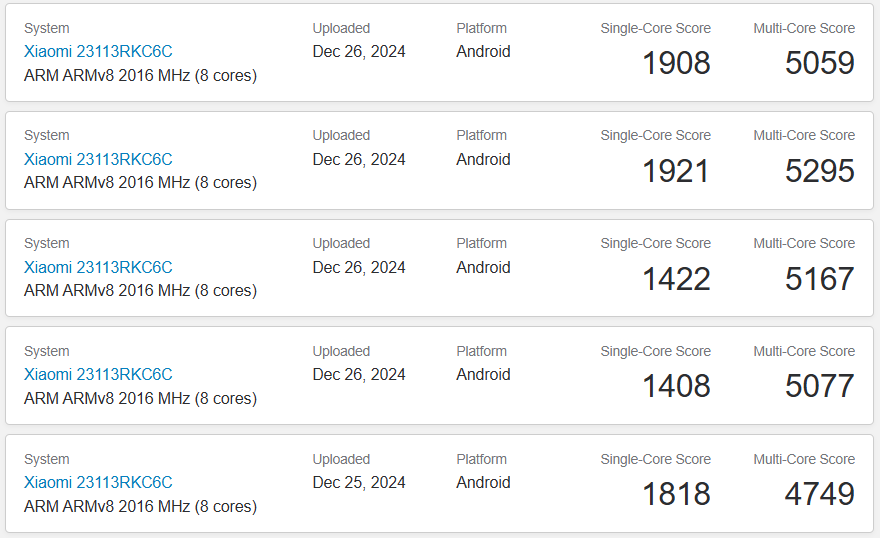Select the single-core score 1408
880x538 pixels.
[x=676, y=386]
